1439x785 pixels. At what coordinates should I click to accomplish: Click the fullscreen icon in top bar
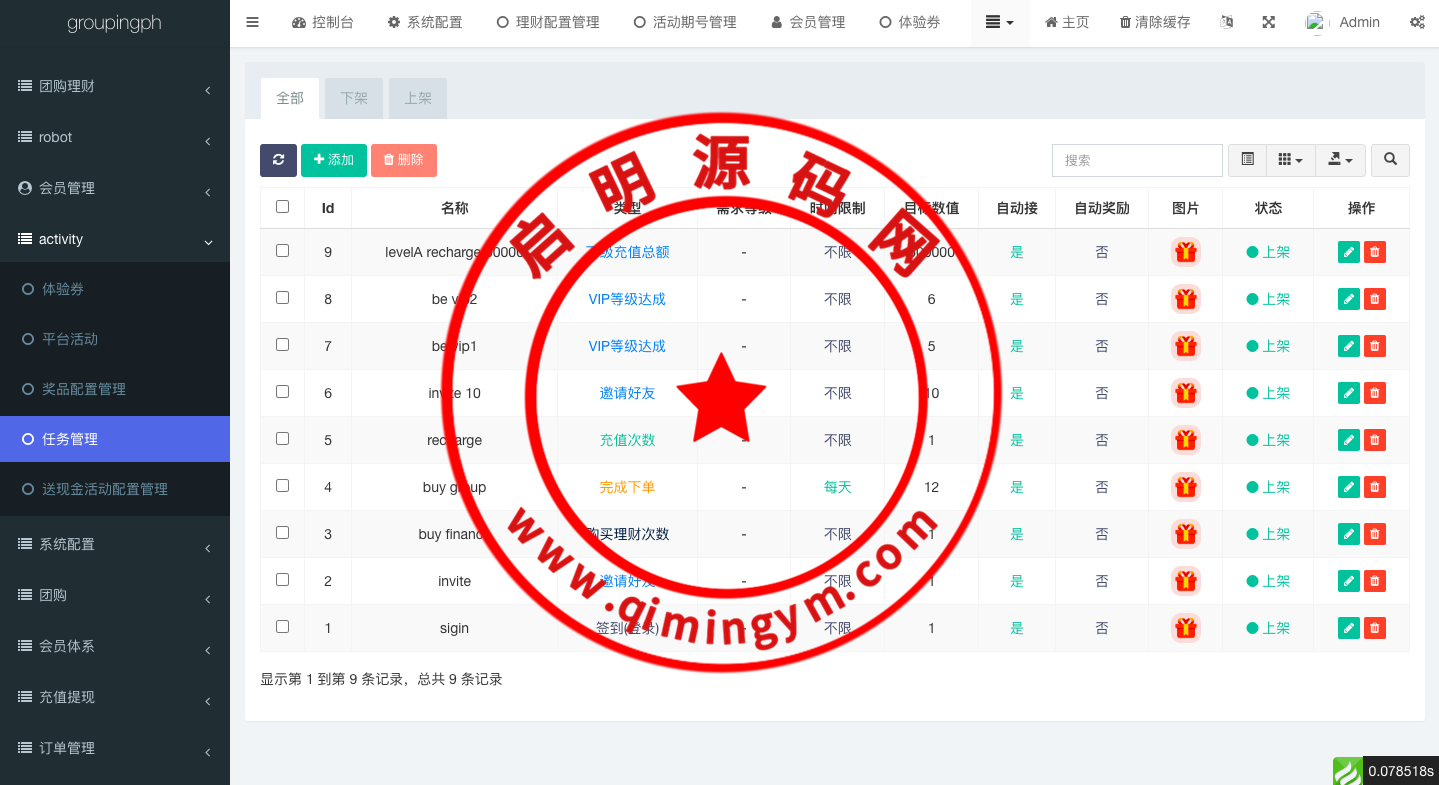tap(1268, 22)
